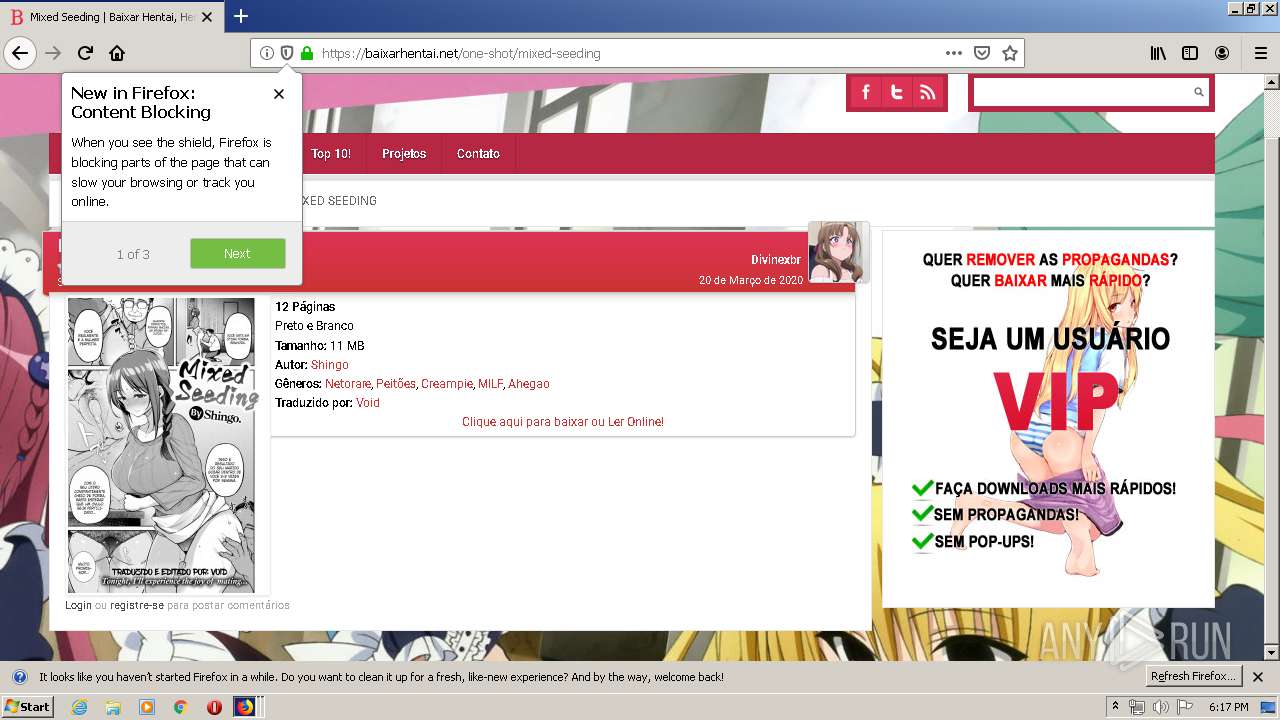Click the site search text box
This screenshot has width=1280, height=720.
pos(1083,92)
